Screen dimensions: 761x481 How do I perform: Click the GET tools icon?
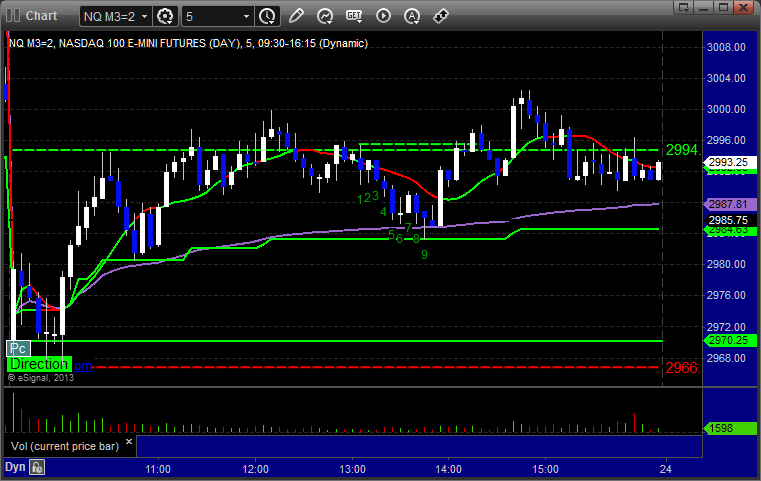tap(354, 16)
